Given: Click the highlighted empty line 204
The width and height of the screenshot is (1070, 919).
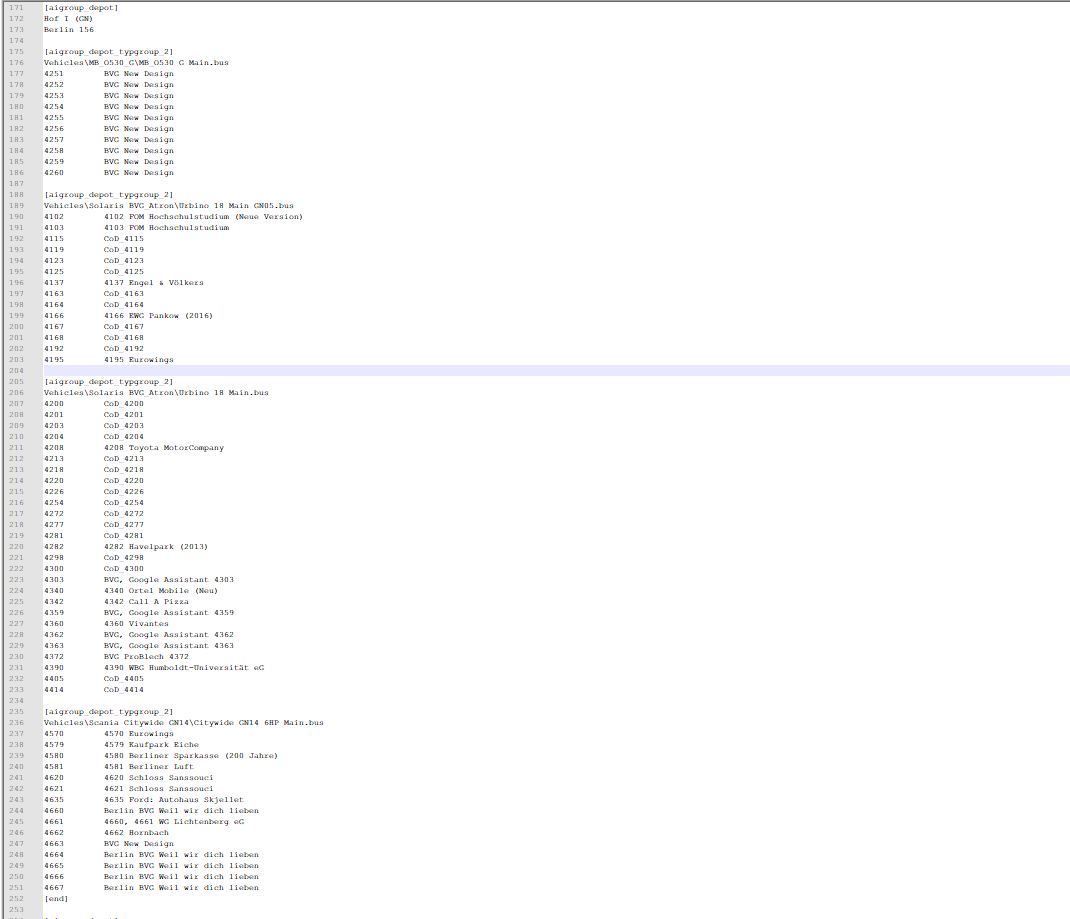Looking at the screenshot, I should (500, 370).
